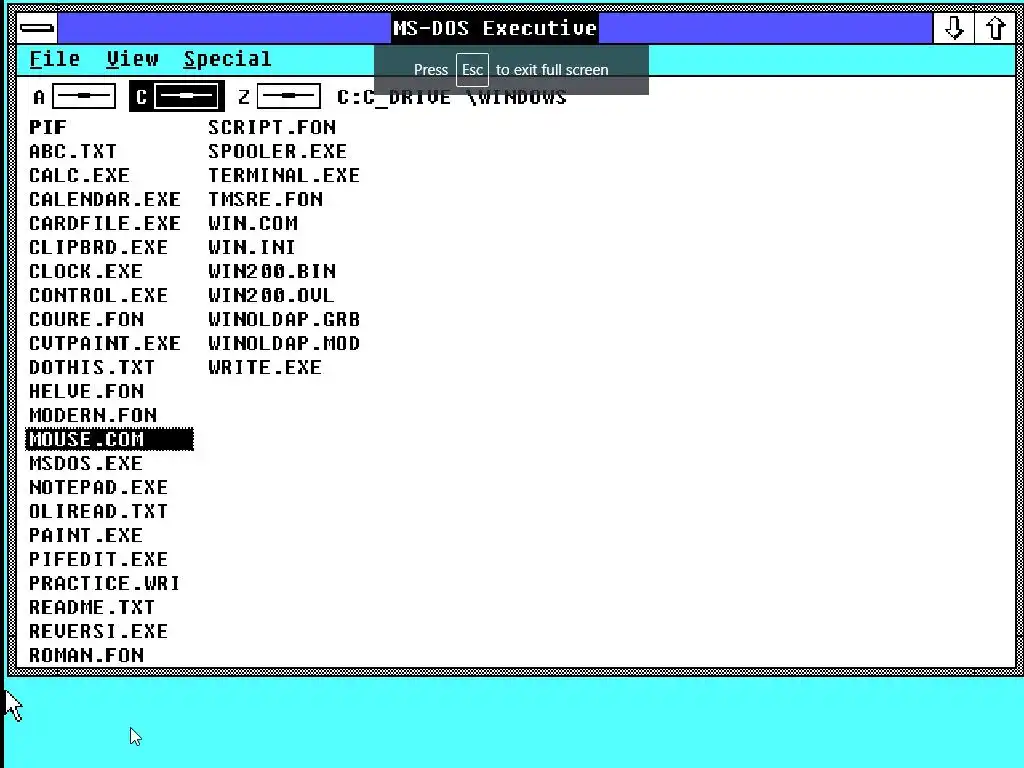Select PRACTICE.WRI document
Image resolution: width=1024 pixels, height=768 pixels.
tap(104, 583)
